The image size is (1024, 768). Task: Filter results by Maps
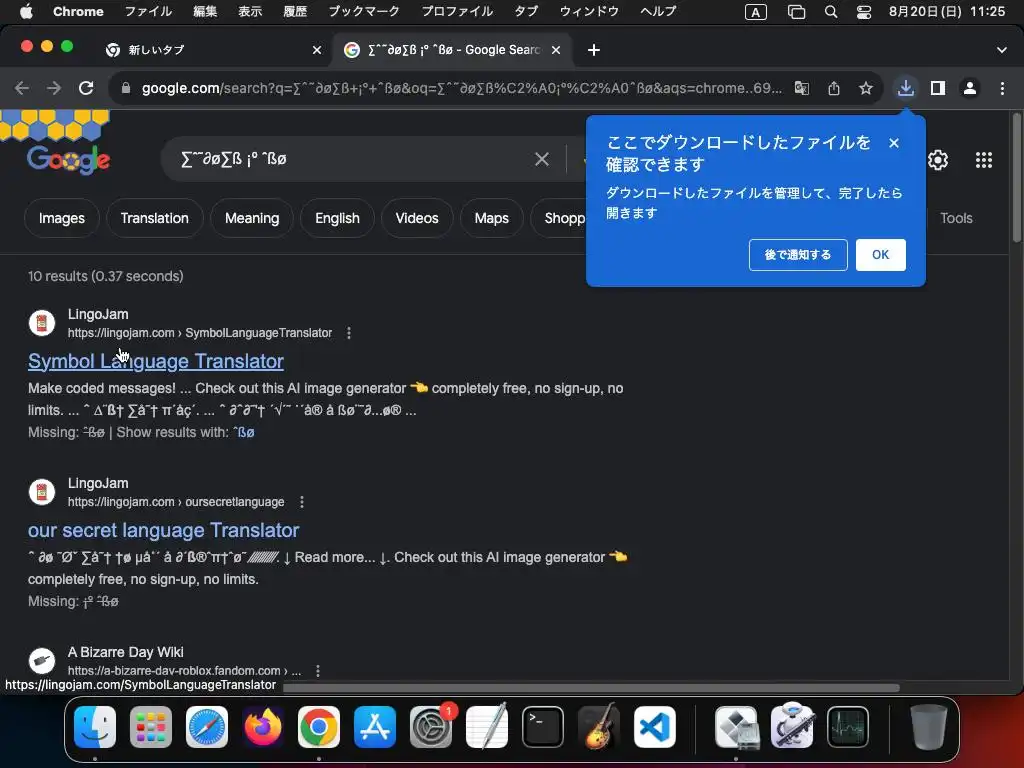point(491,218)
